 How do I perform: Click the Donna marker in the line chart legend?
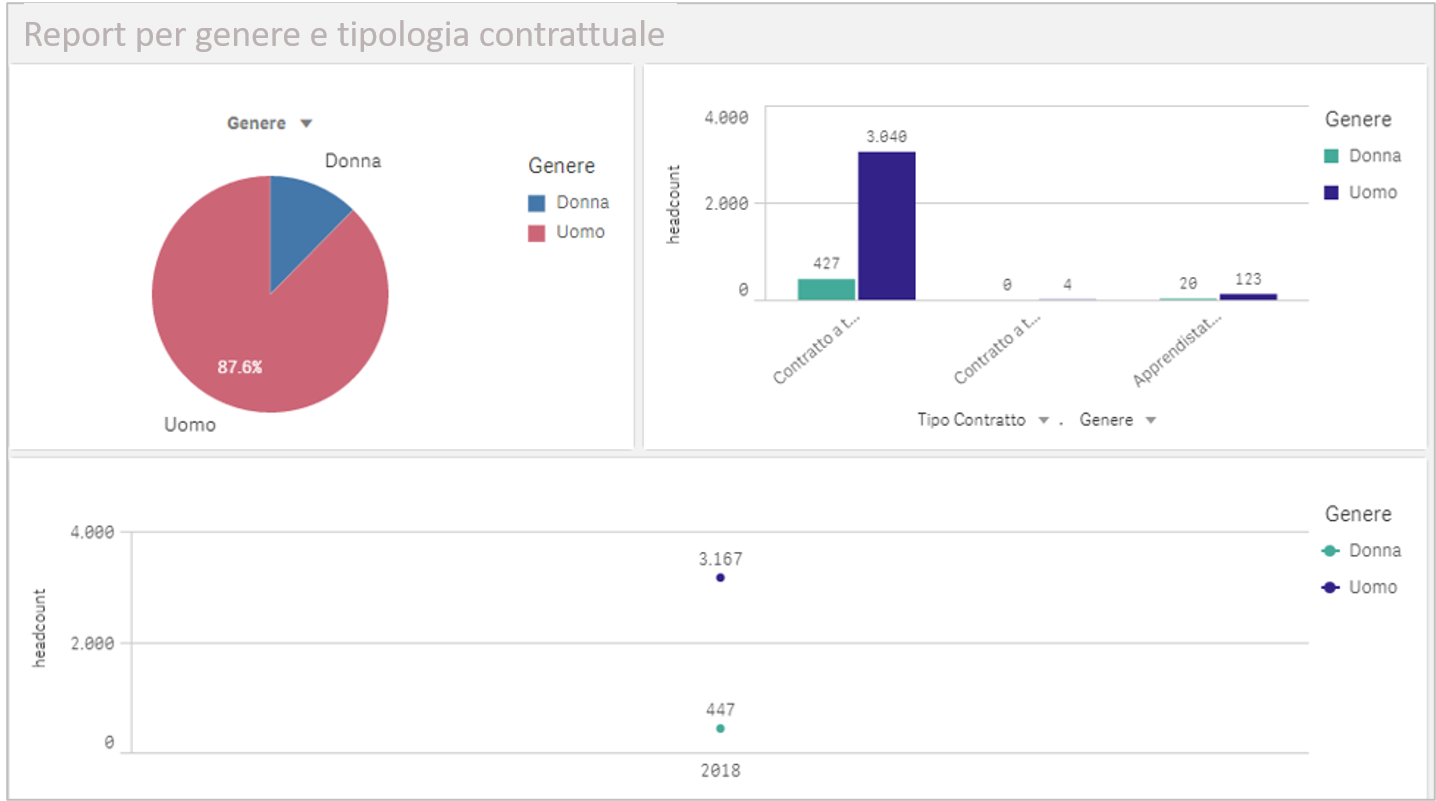(x=1331, y=551)
